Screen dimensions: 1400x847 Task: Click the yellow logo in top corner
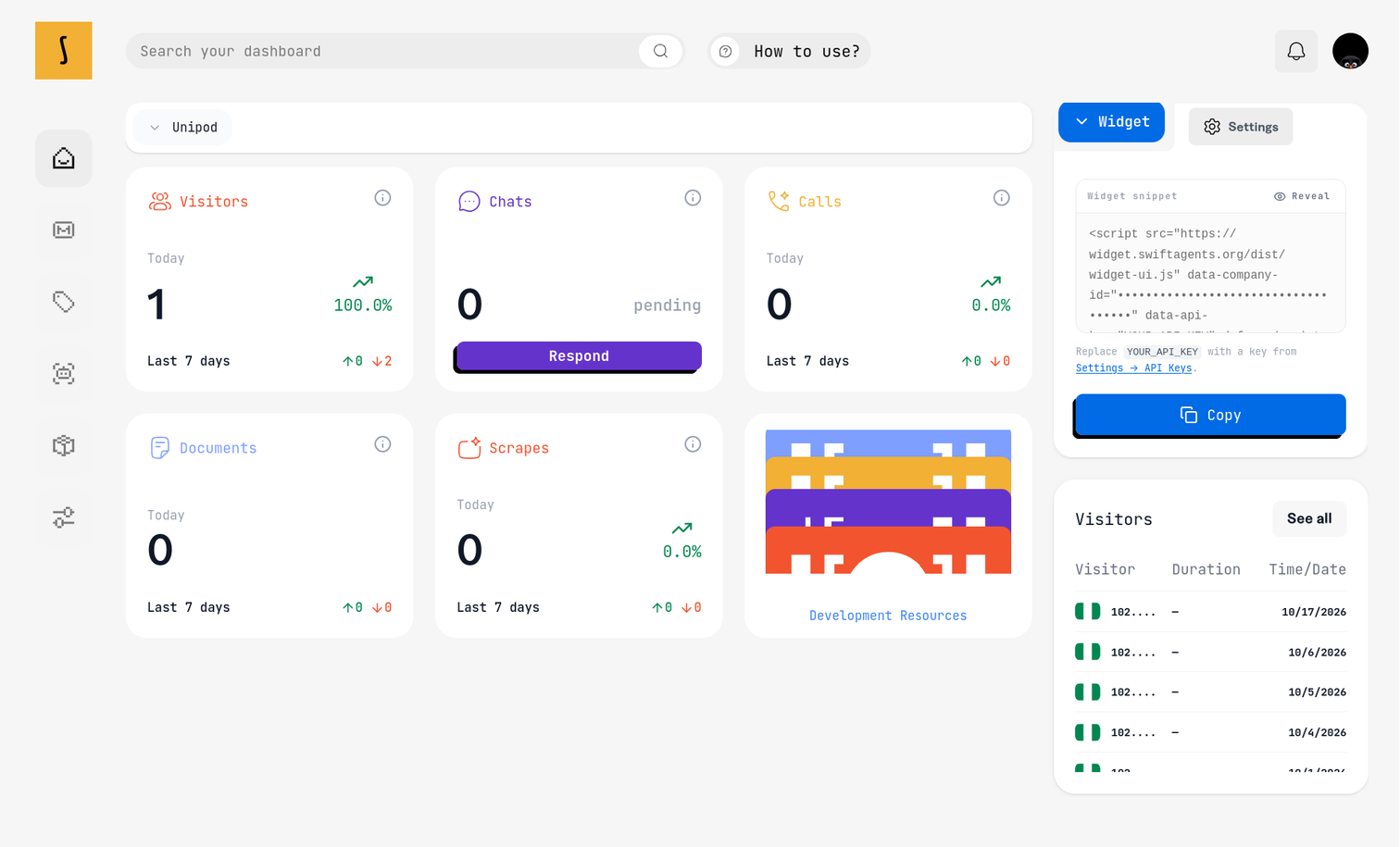pos(64,51)
